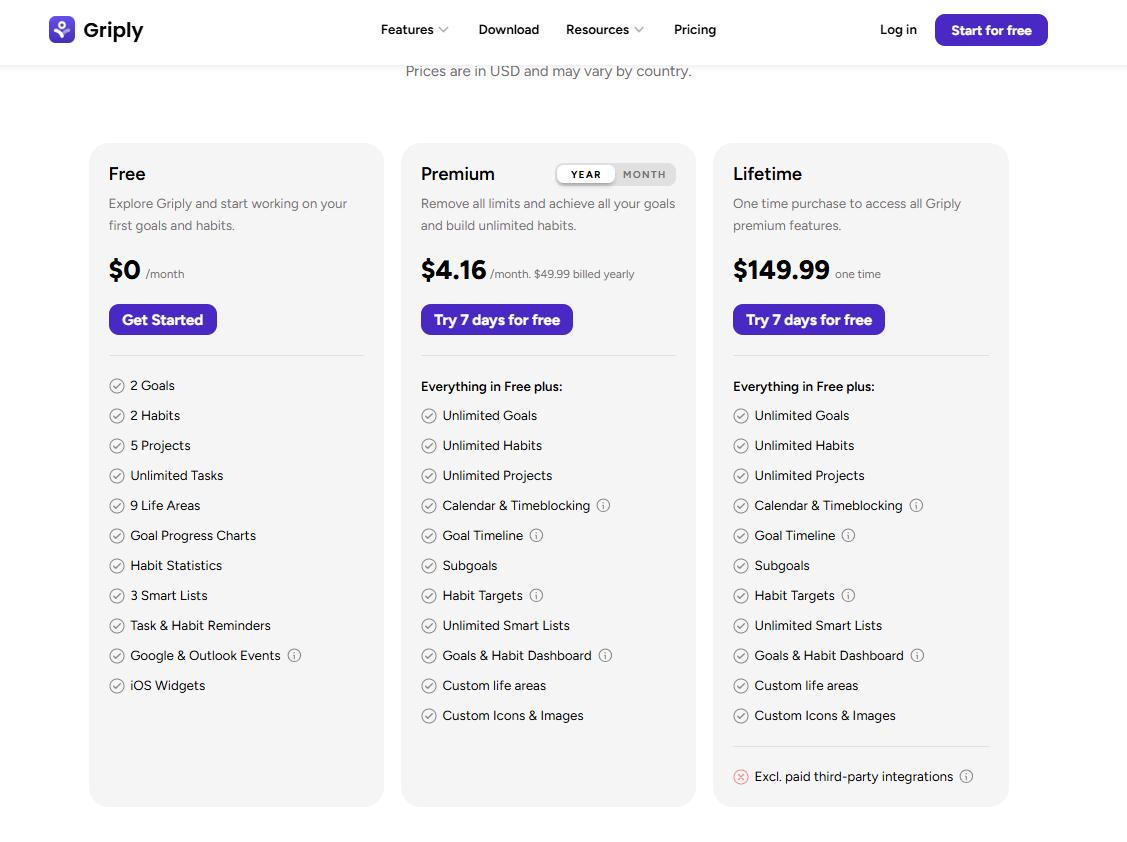This screenshot has width=1127, height=842.
Task: Click the Premium plan heading
Action: tap(458, 174)
